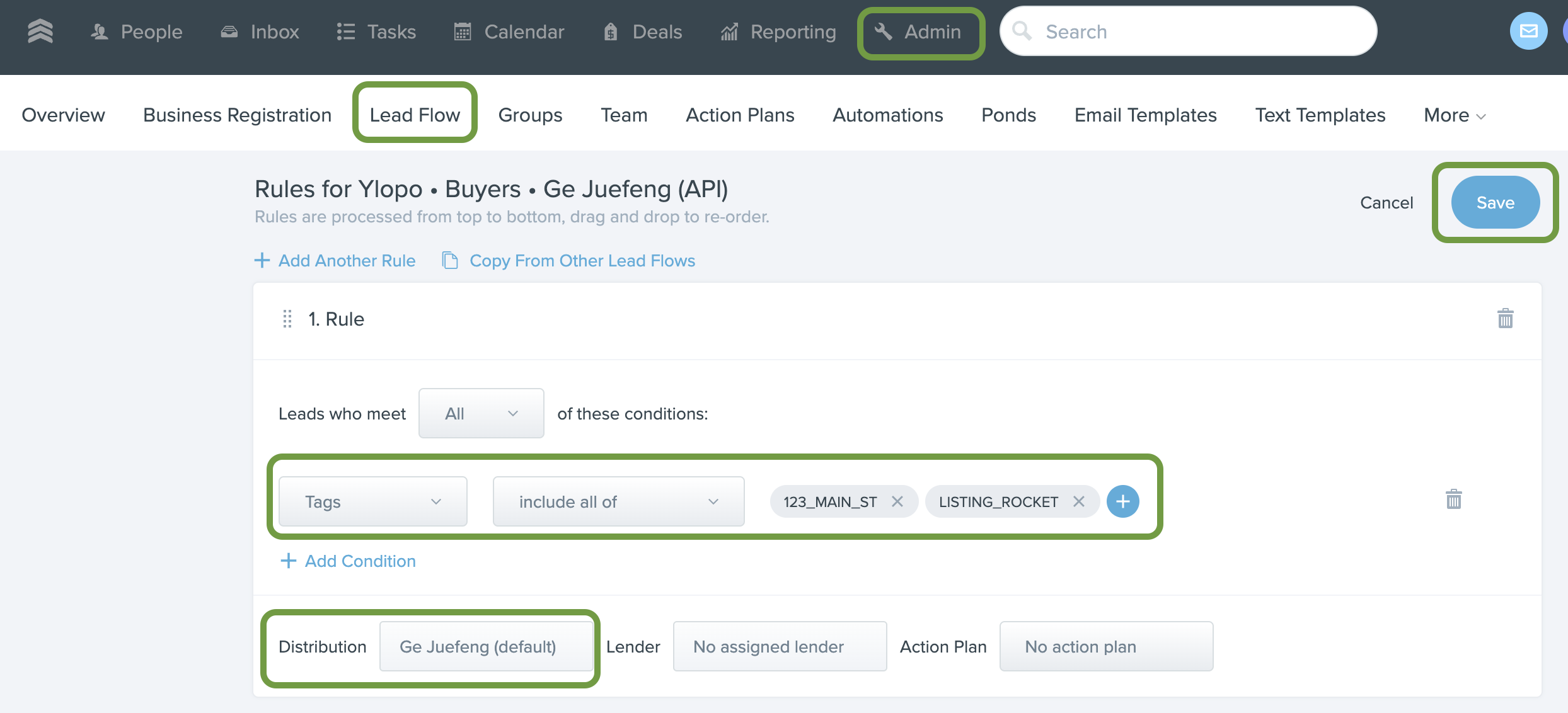Open the Action Plans tab

740,115
